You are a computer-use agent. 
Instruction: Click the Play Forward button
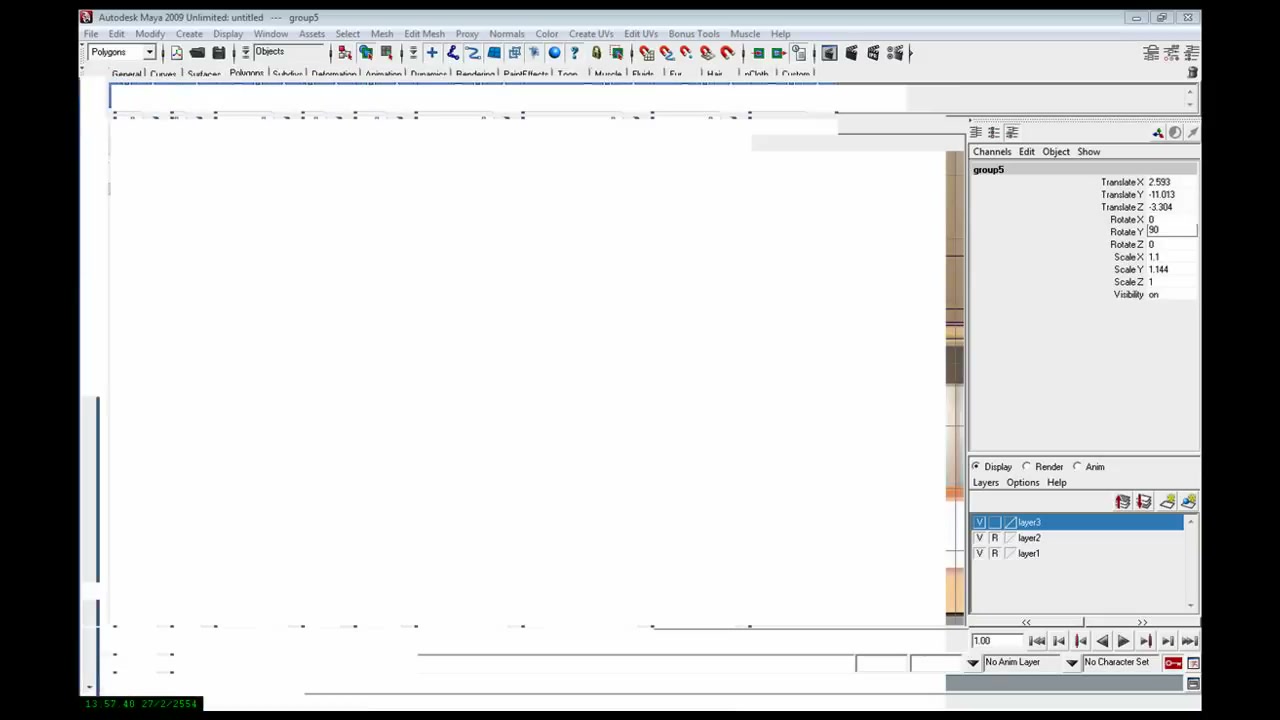pyautogui.click(x=1123, y=641)
